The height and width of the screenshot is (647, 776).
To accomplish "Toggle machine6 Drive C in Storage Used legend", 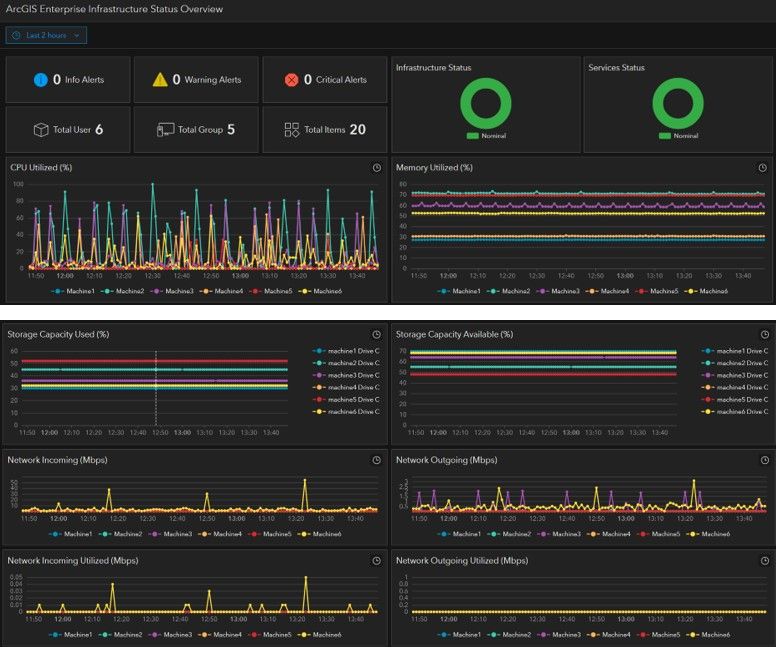I will pos(346,412).
